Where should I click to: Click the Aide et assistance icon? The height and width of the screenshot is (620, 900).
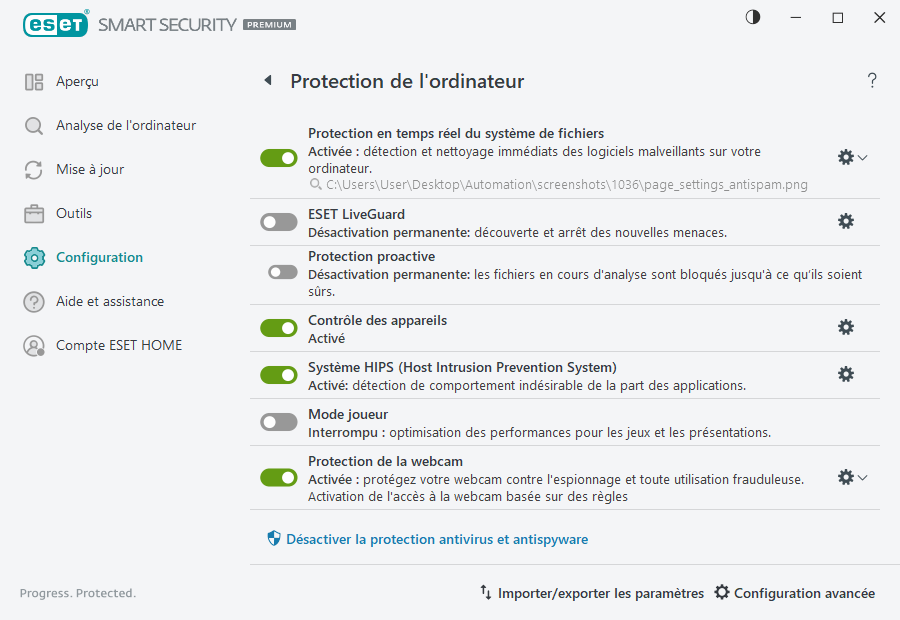tap(34, 301)
